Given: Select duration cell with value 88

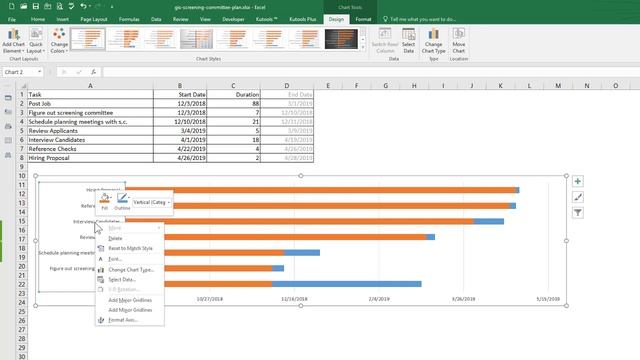Looking at the screenshot, I should (x=233, y=104).
